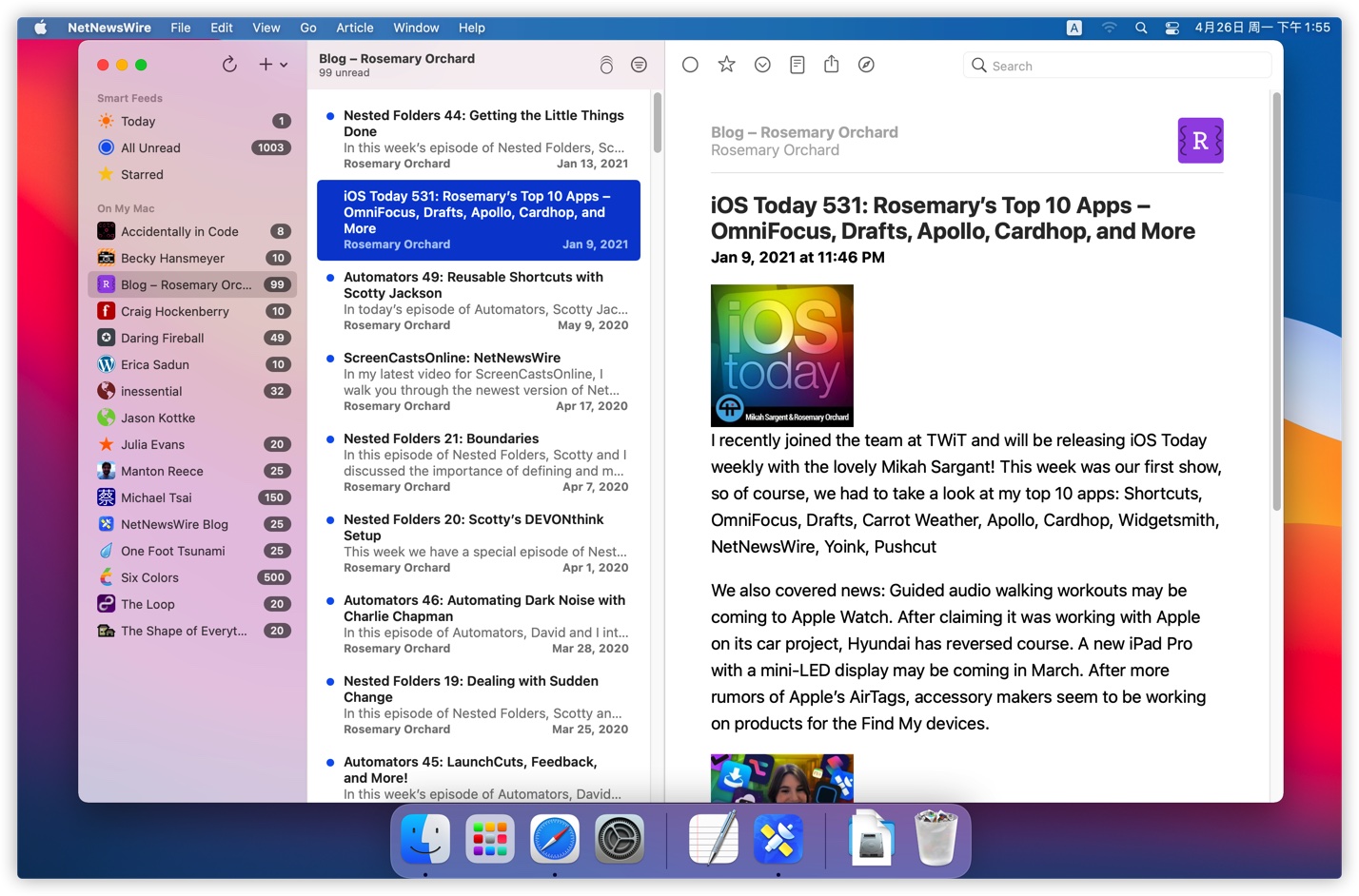Viewport: 1359px width, 896px height.
Task: Toggle the star on the article
Action: click(x=726, y=65)
